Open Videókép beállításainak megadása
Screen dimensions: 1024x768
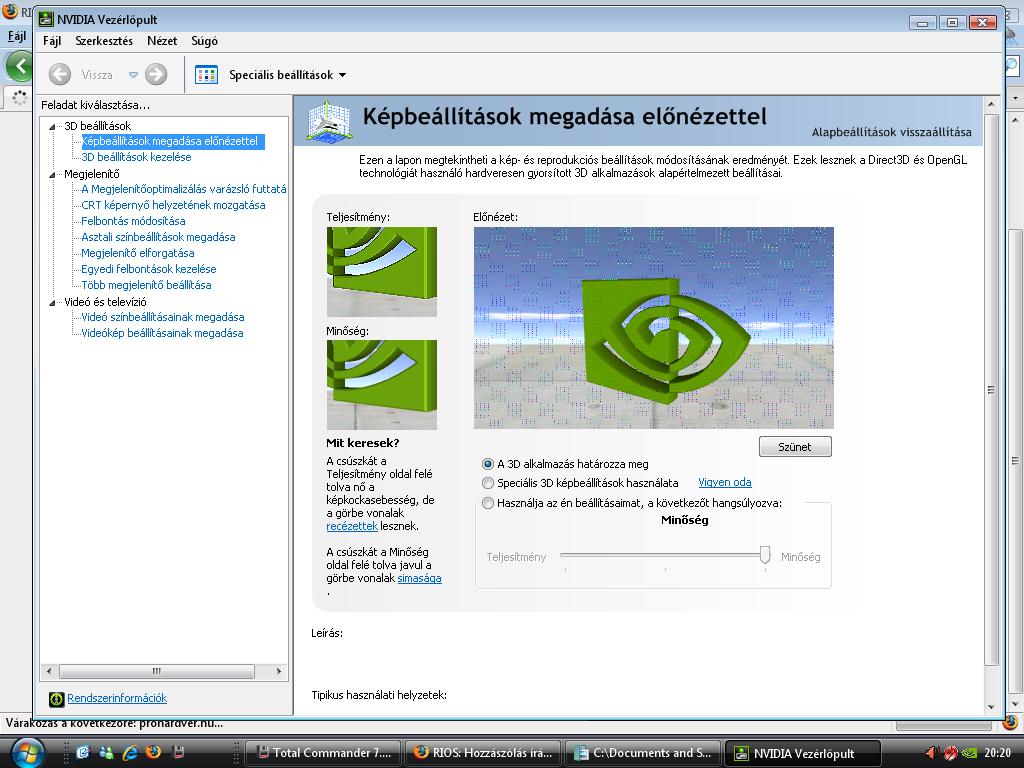162,333
